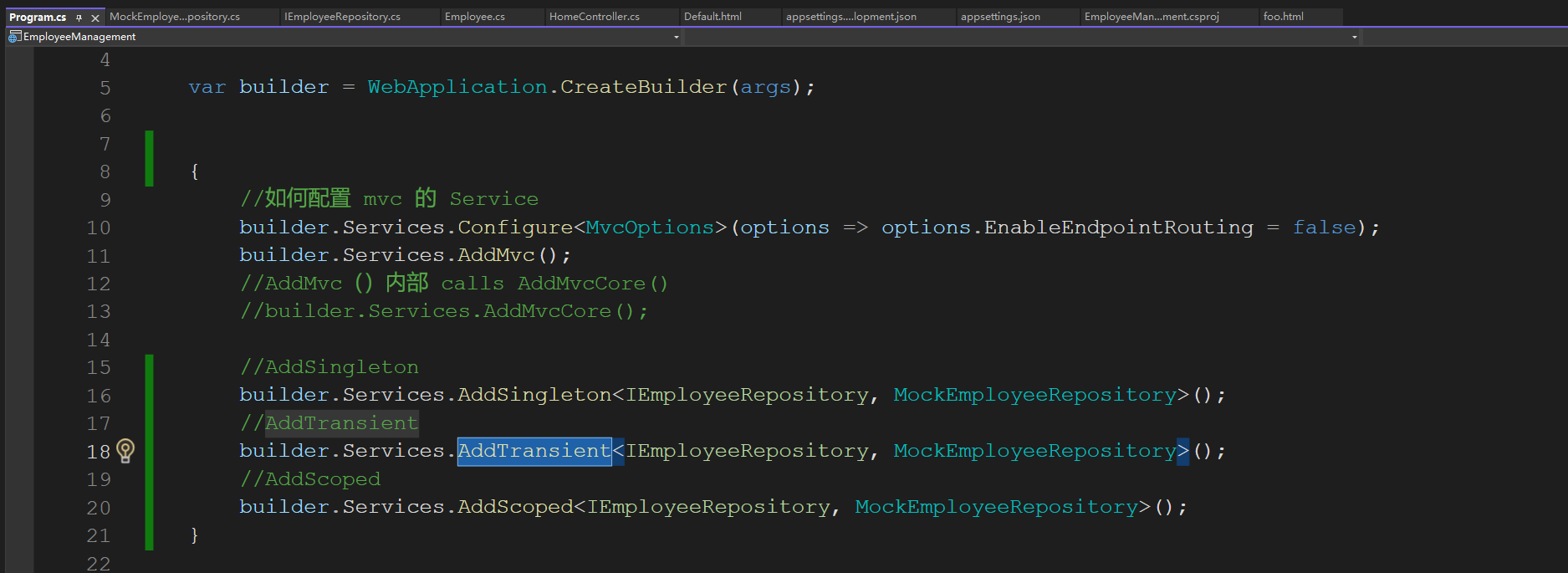Switch to the foo.html tab

tap(1284, 17)
